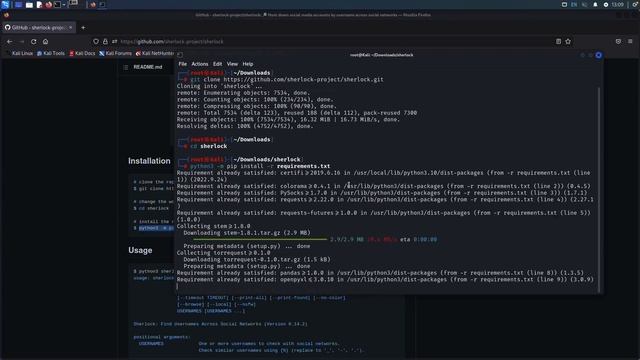Open the terminal Actions menu
Screen dimensions: 640x360
tap(200, 64)
